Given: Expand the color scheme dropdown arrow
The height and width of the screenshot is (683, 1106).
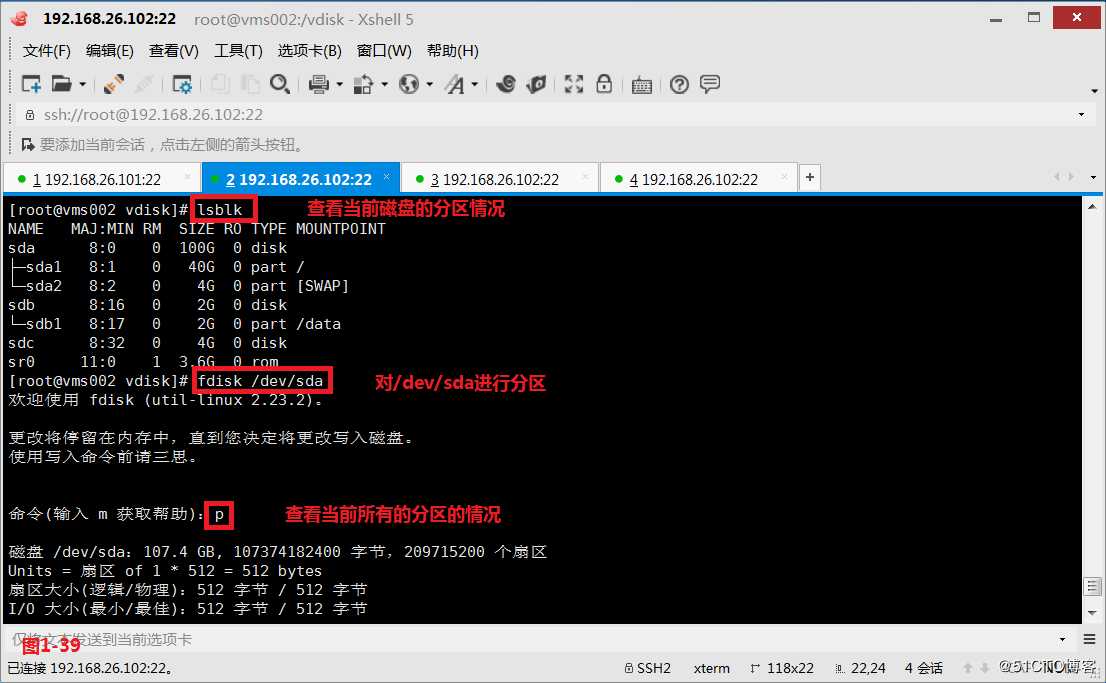Looking at the screenshot, I should pyautogui.click(x=384, y=85).
